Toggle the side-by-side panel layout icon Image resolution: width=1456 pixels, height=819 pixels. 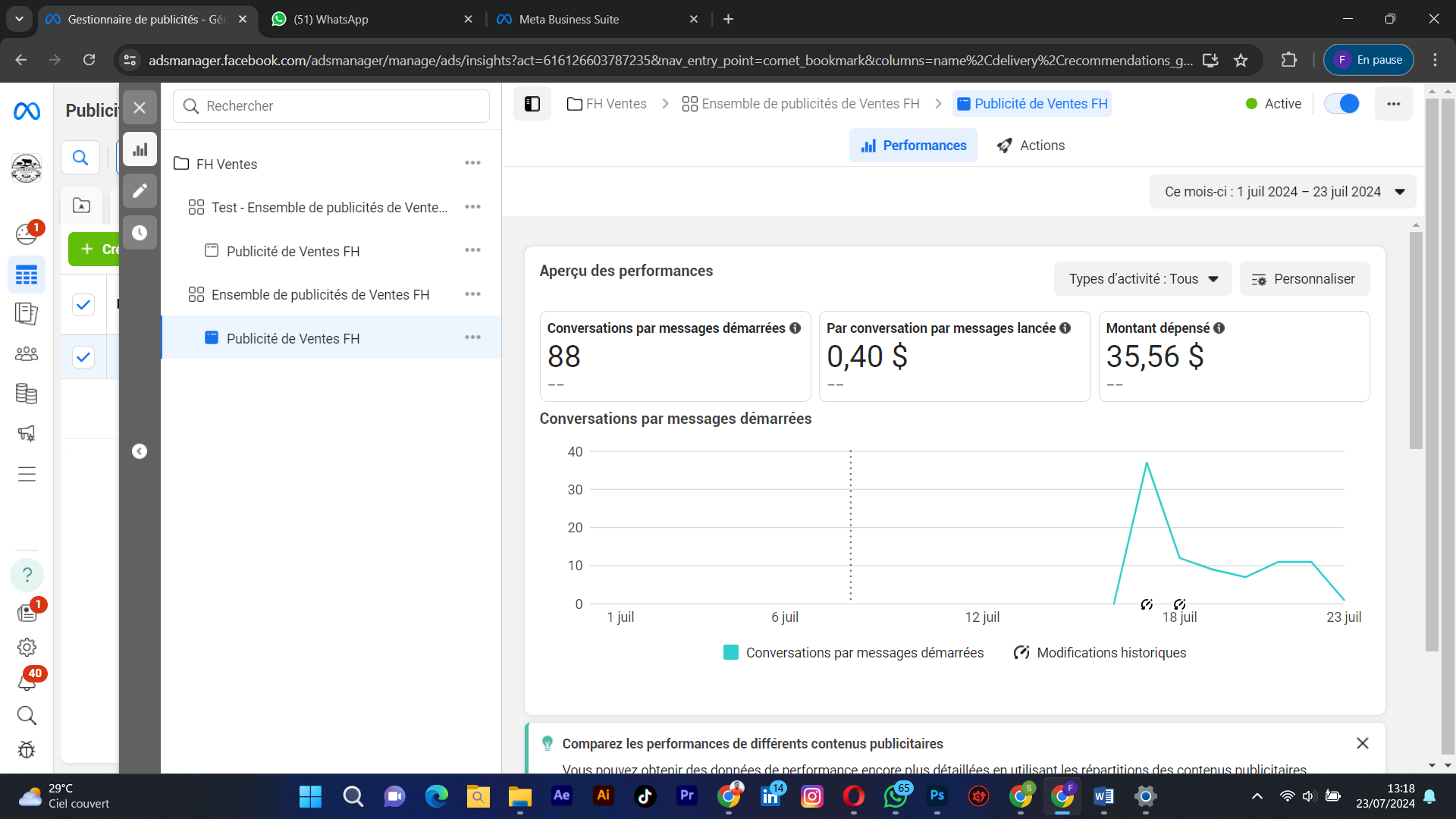[532, 104]
